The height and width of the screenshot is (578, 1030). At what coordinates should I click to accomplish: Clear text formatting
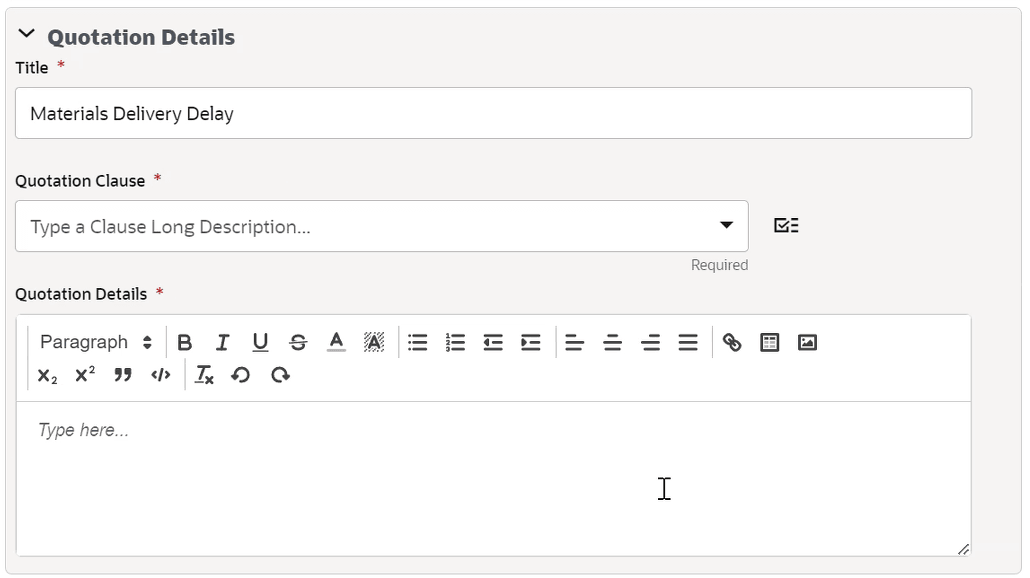click(204, 375)
